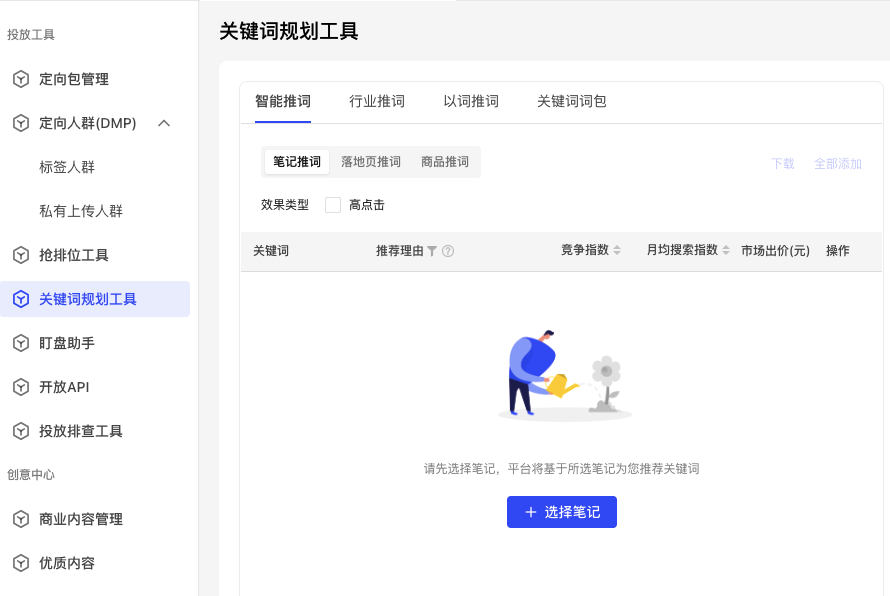This screenshot has height=596, width=890.
Task: Click the cube icon beside 投放排查工具
Action: (21, 431)
